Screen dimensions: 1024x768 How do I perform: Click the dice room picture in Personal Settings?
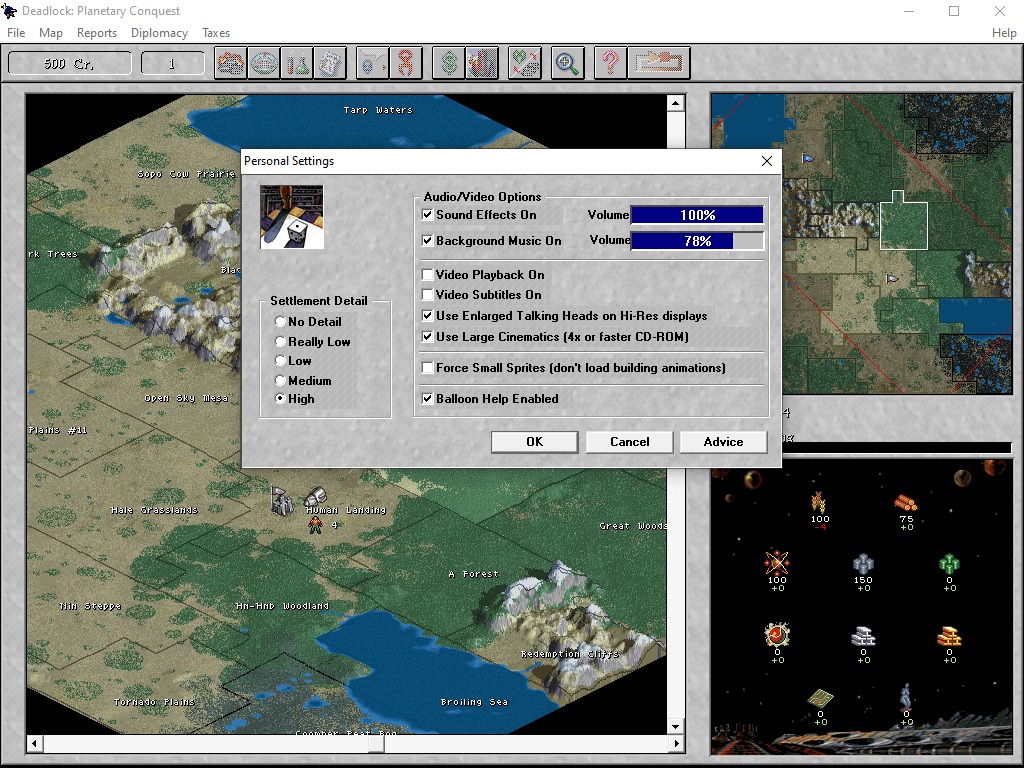tap(292, 217)
